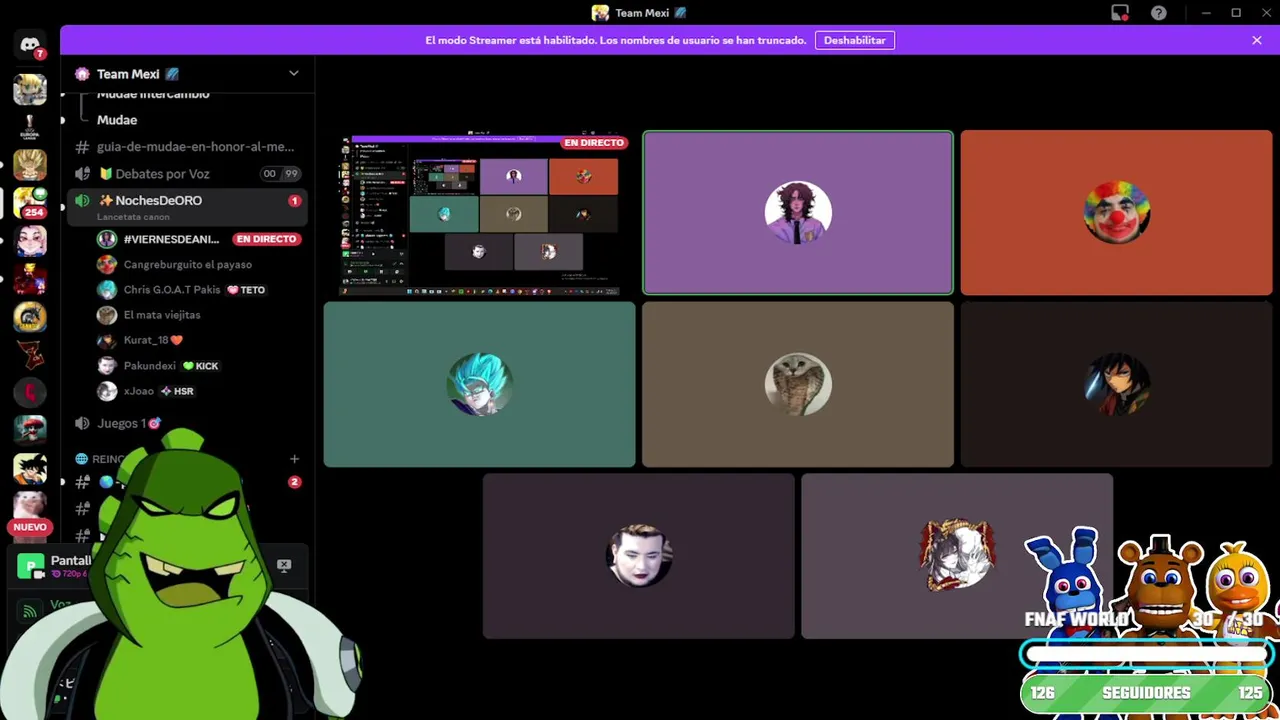This screenshot has height=720, width=1280.
Task: Select Pakundexi in the voice list
Action: pos(149,366)
